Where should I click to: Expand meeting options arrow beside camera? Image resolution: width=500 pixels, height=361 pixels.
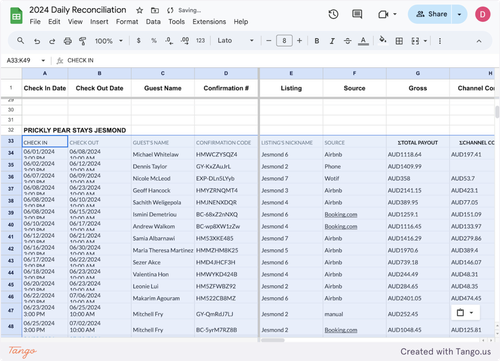395,14
